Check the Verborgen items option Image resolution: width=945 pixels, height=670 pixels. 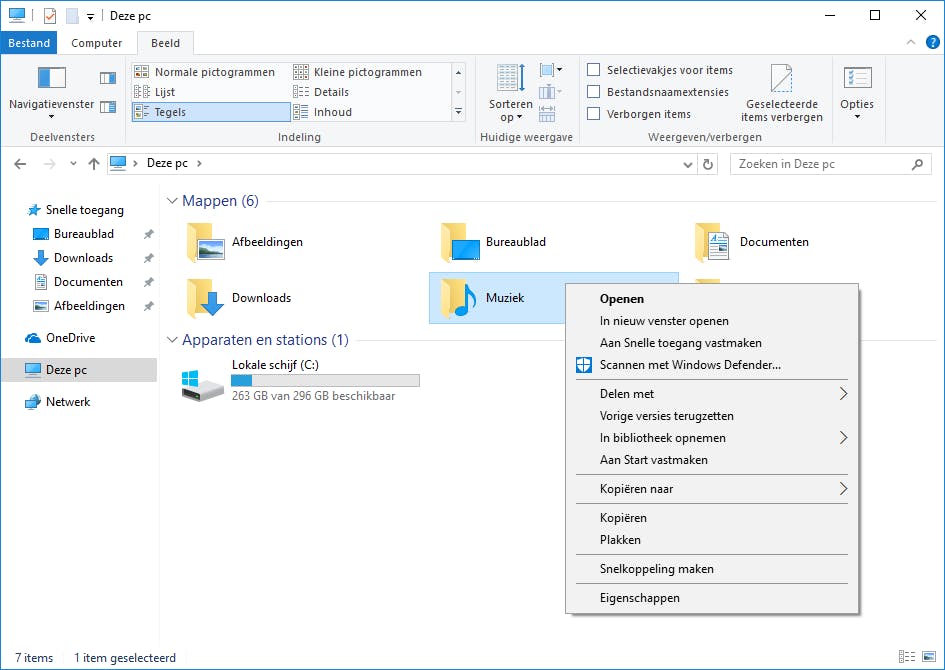[594, 114]
